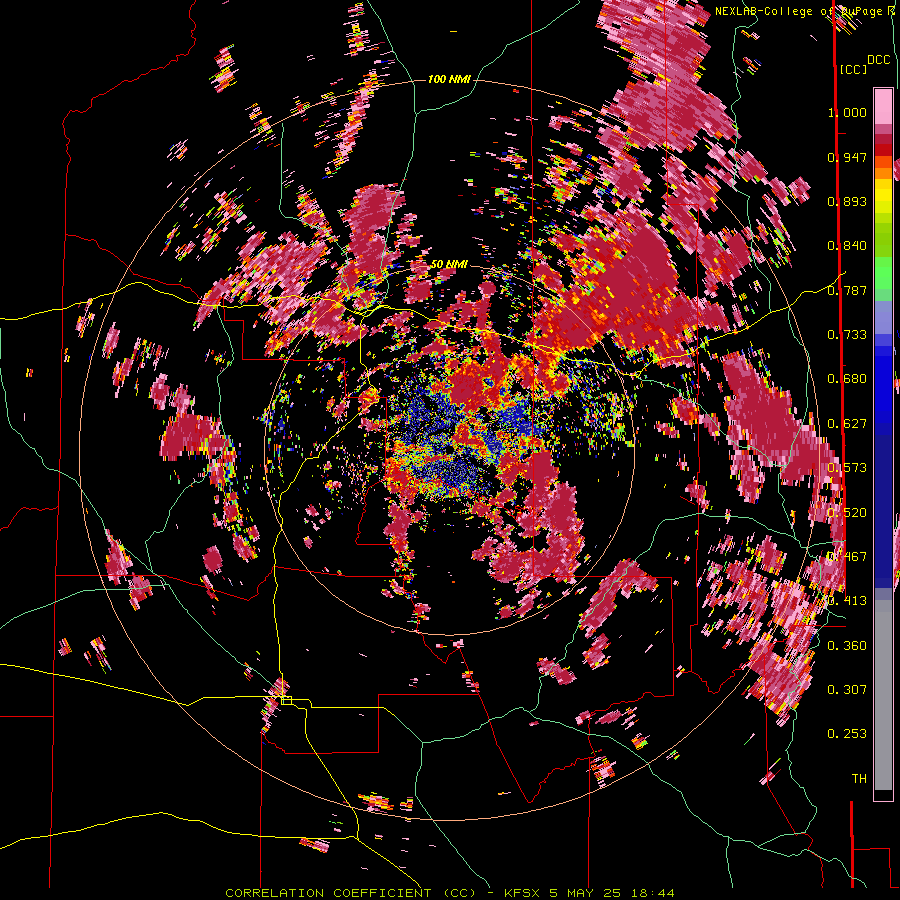Click the 0.467 legend value
The height and width of the screenshot is (900, 900).
pyautogui.click(x=847, y=557)
